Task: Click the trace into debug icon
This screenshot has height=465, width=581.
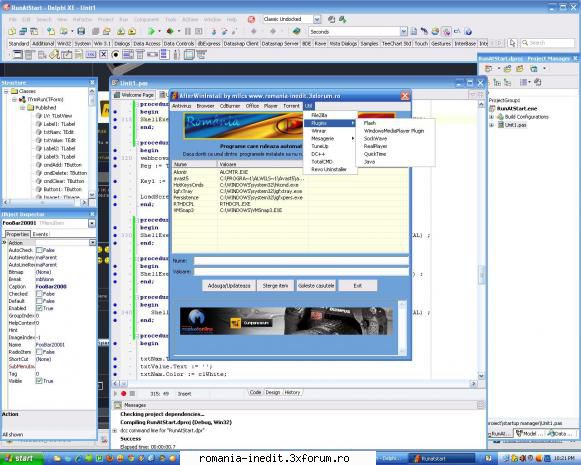Action: (x=213, y=31)
